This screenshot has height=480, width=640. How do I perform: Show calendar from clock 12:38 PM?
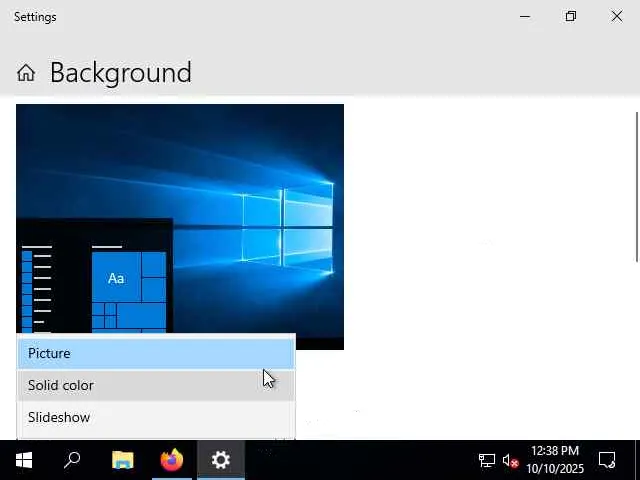[555, 460]
